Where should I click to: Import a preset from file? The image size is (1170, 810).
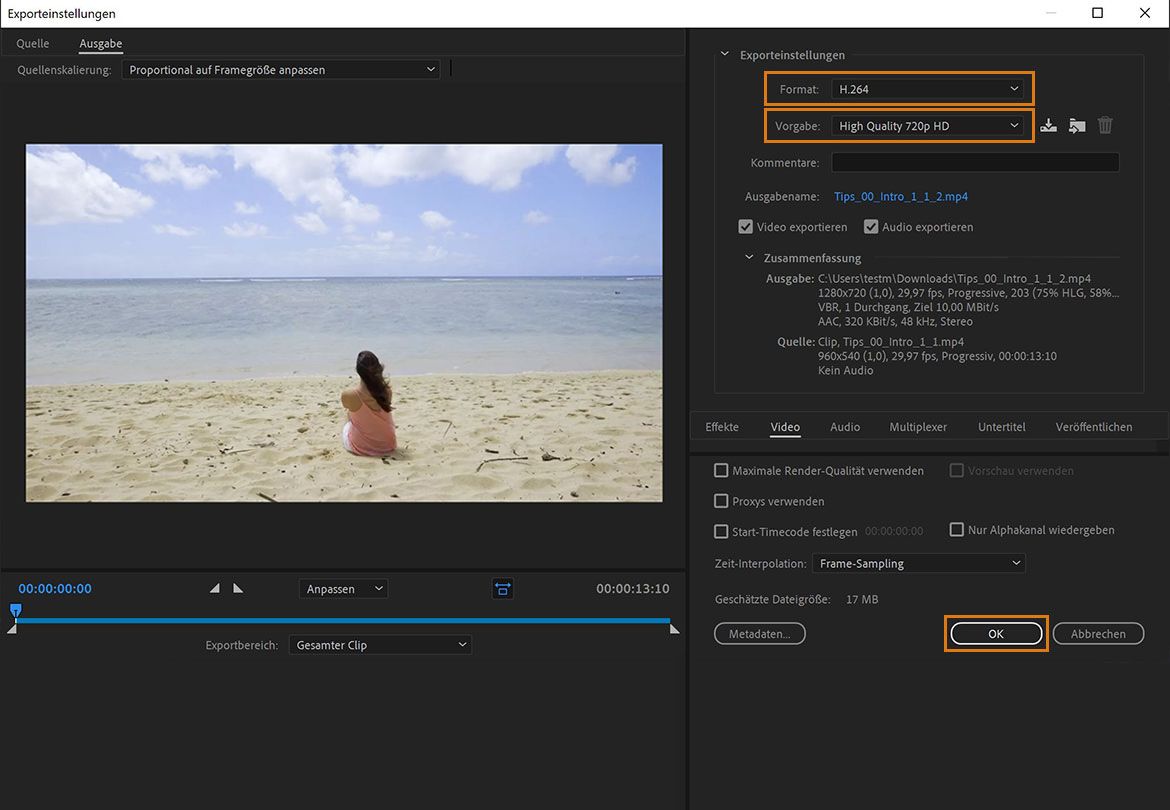(x=1076, y=125)
